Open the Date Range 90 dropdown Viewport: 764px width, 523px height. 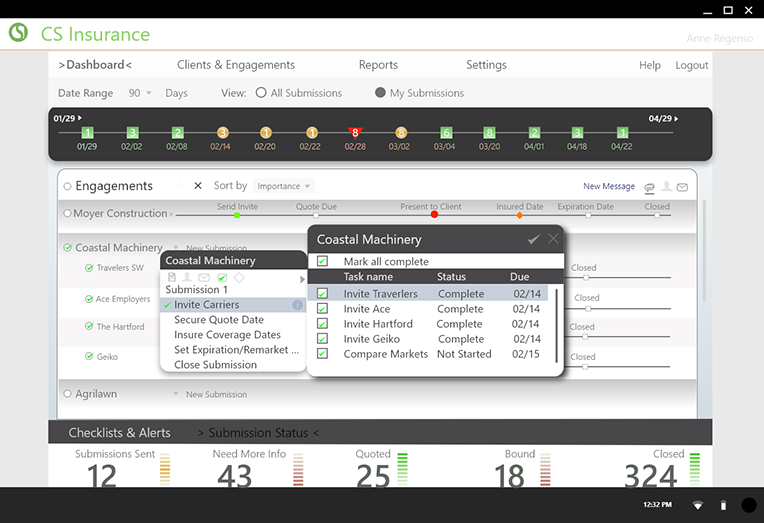point(140,93)
